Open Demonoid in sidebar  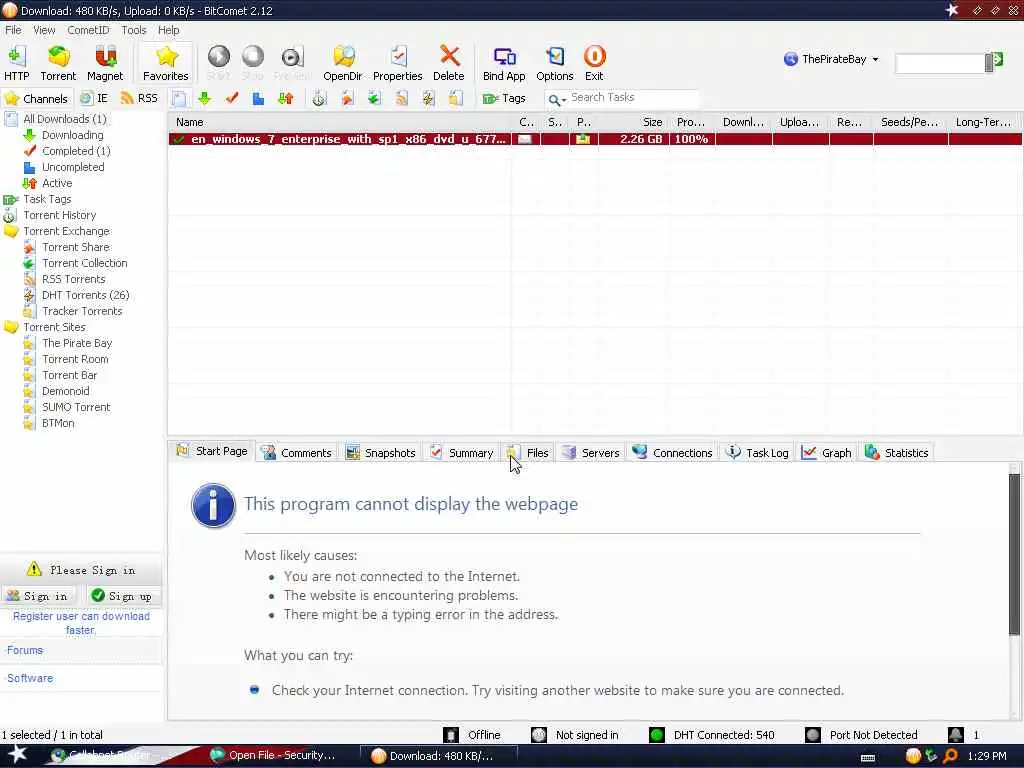point(65,391)
